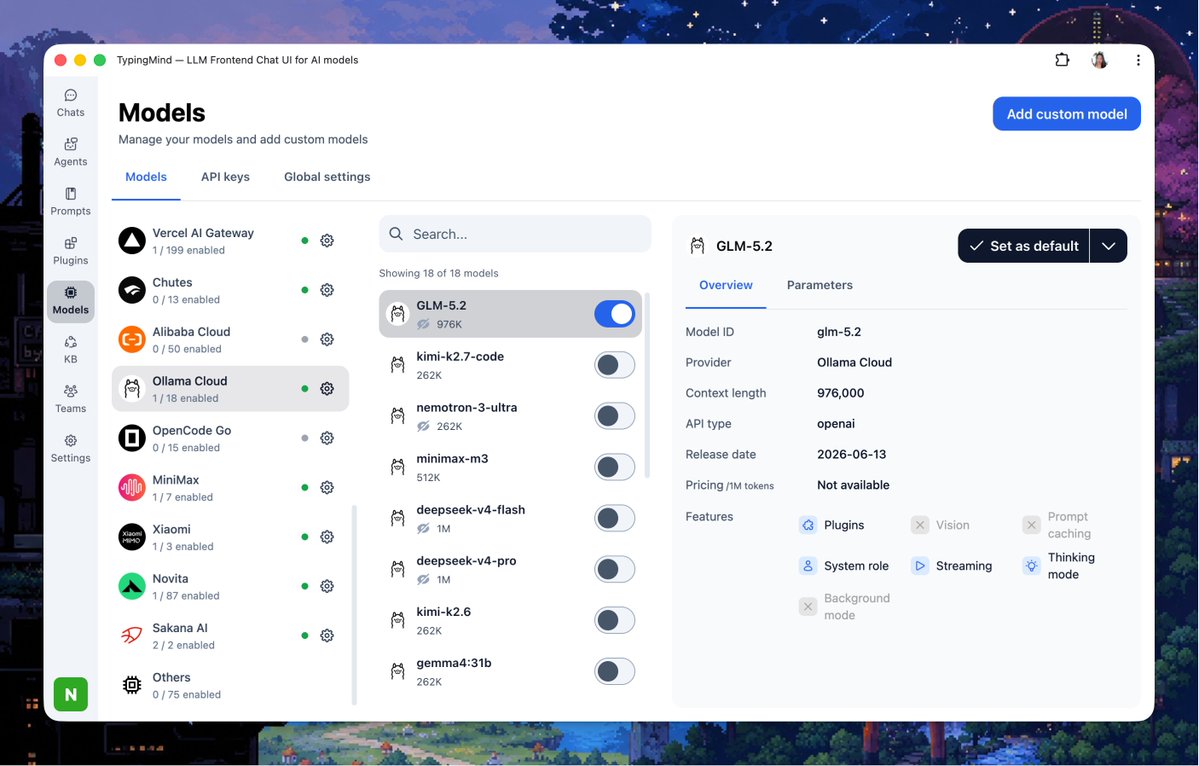Open Alibaba Cloud settings gear
Image resolution: width=1199 pixels, height=766 pixels.
[x=327, y=339]
